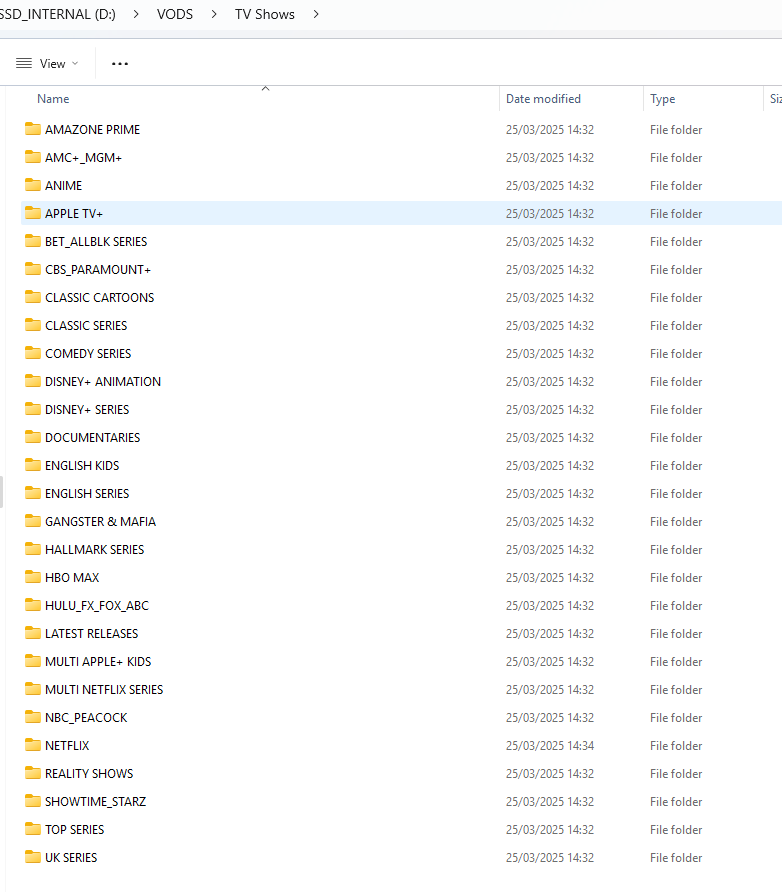Select the DOCUMENTARIES folder name

point(93,437)
